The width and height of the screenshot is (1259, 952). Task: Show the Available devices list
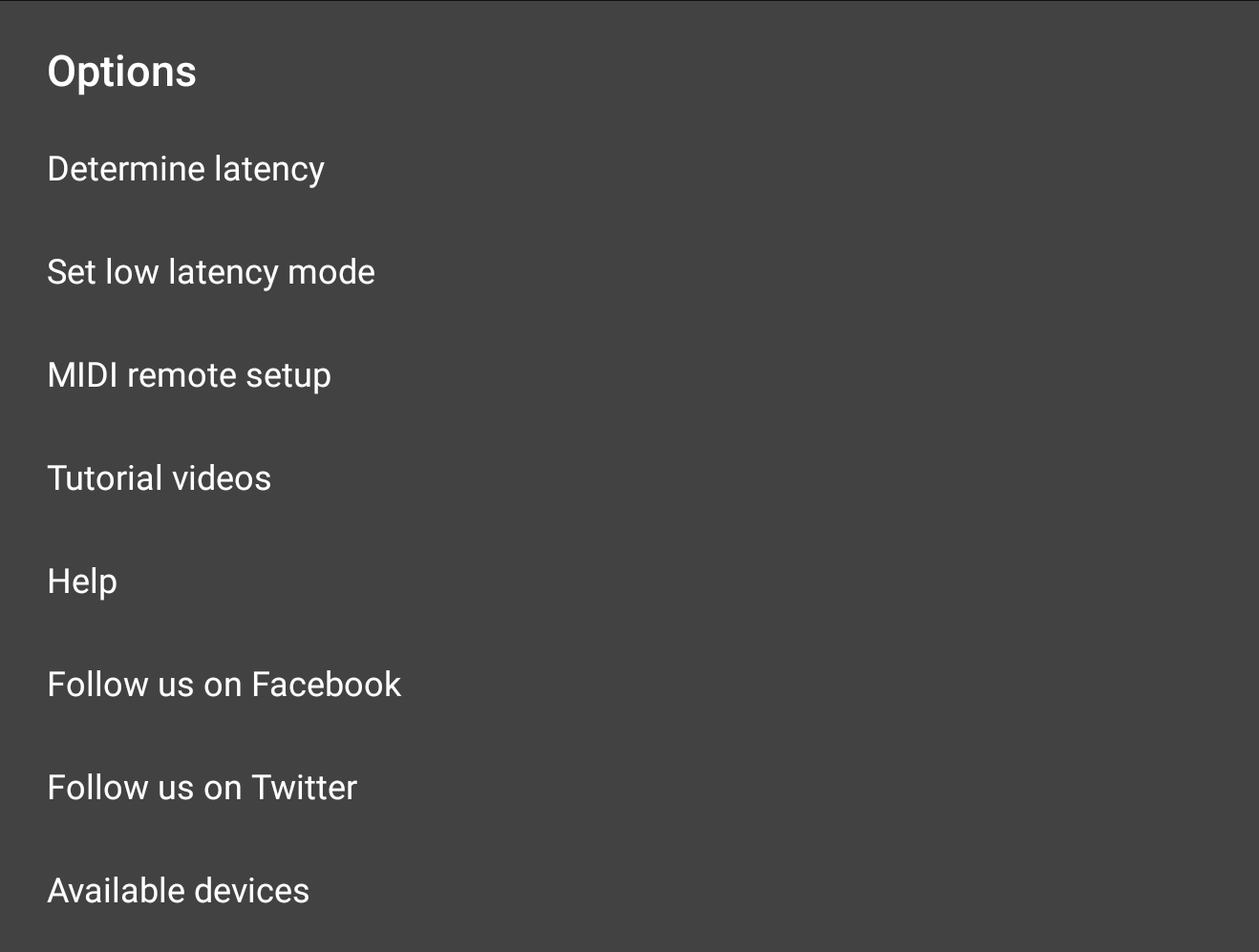coord(179,891)
